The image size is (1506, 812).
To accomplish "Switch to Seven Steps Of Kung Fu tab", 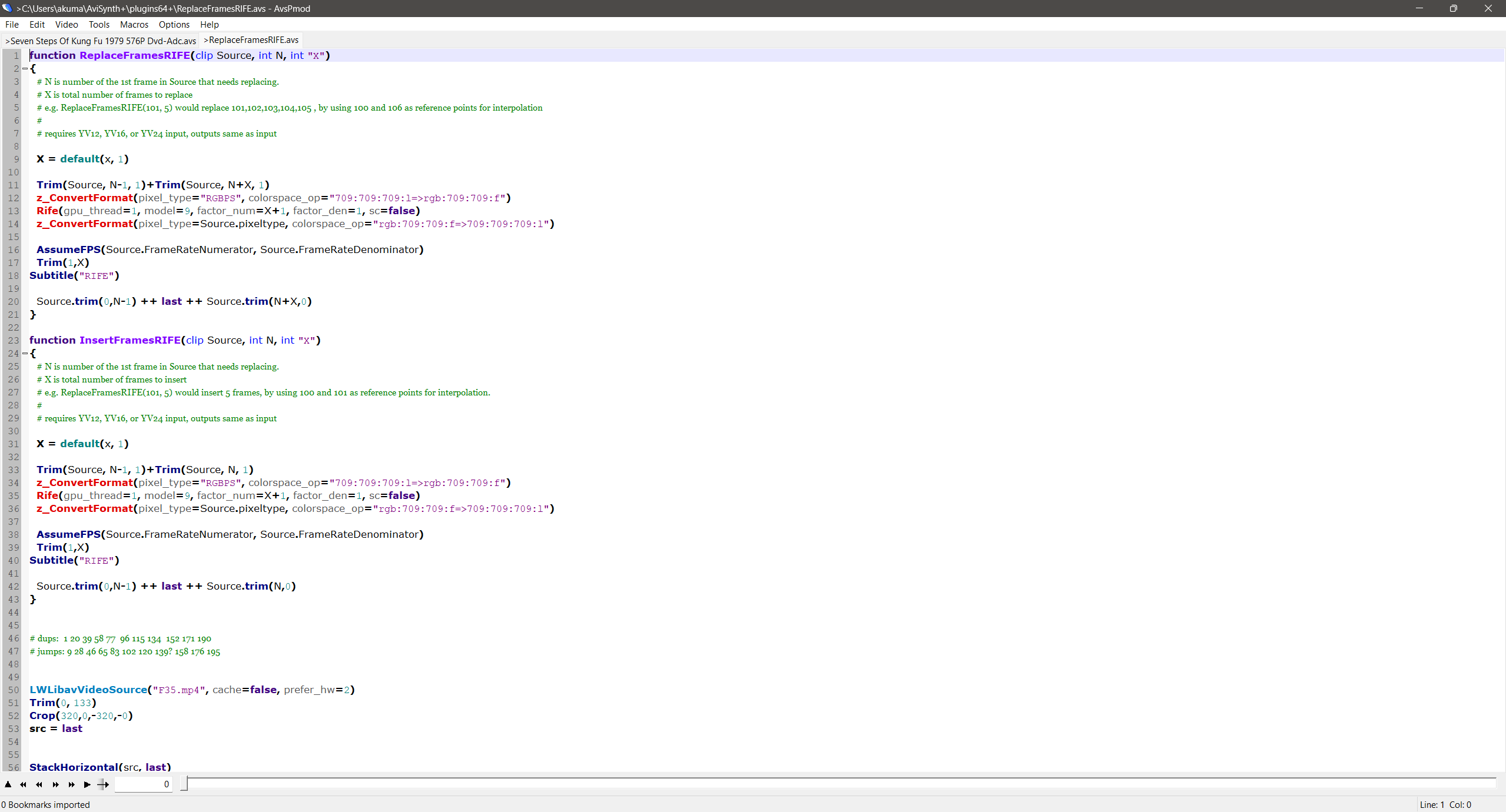I will [101, 41].
